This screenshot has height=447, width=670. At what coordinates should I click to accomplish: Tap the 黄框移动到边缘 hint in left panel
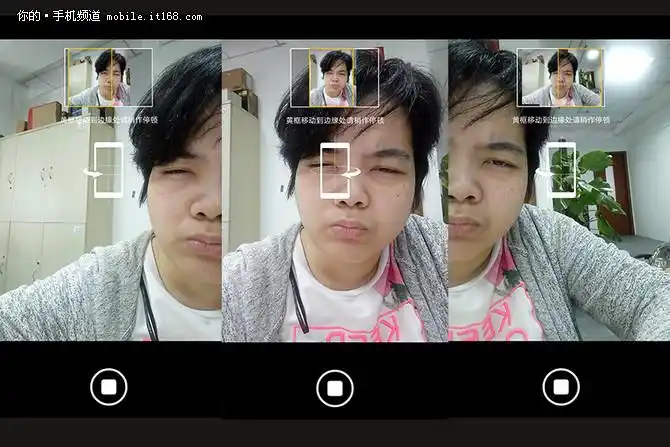point(110,119)
